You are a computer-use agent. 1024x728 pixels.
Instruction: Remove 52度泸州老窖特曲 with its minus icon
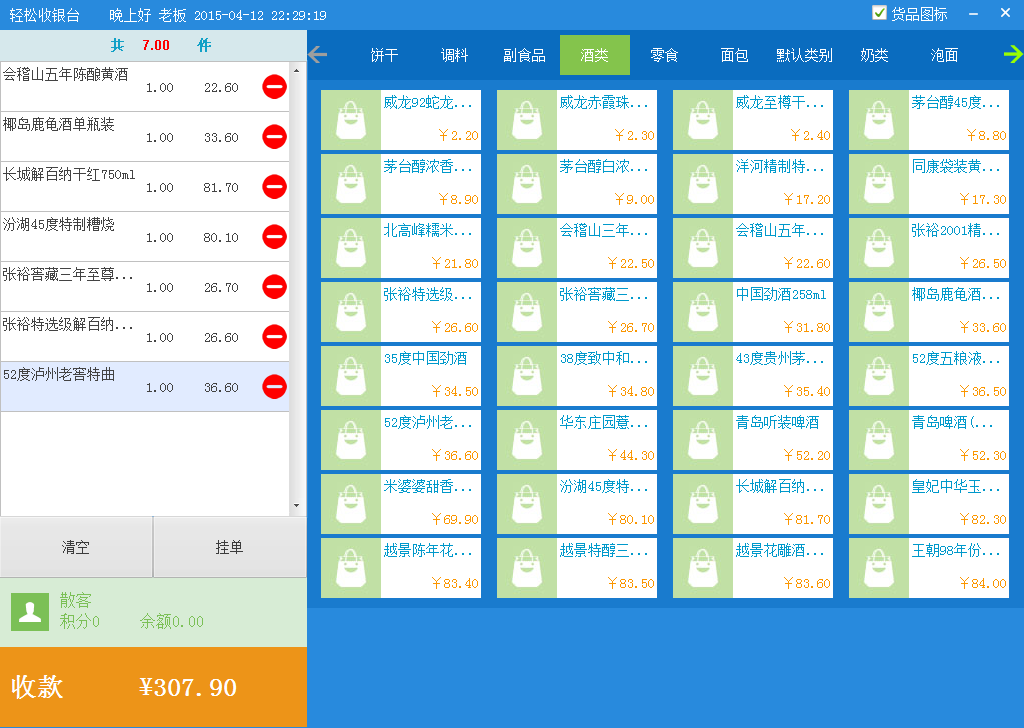coord(274,386)
